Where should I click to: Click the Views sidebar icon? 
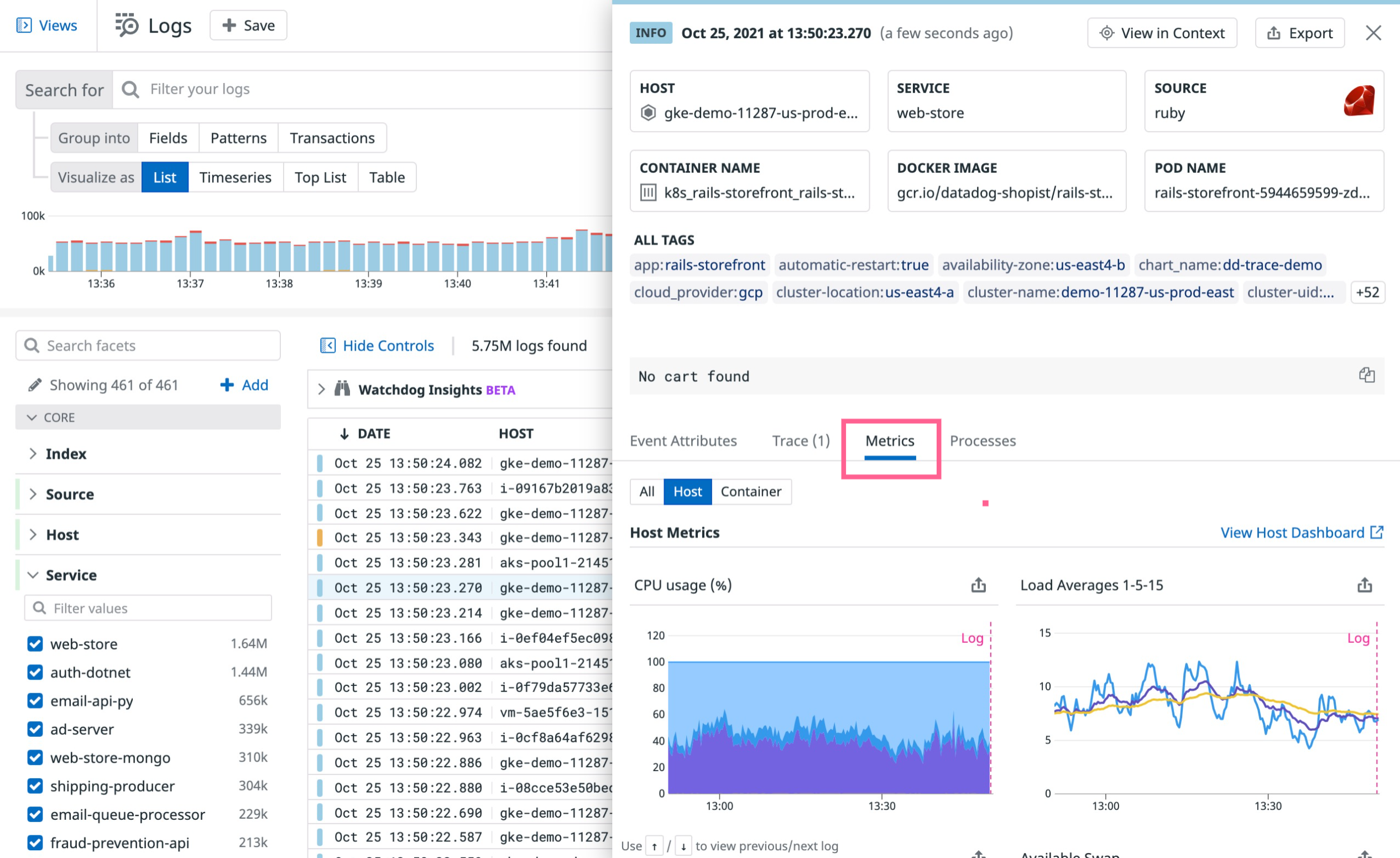pyautogui.click(x=25, y=25)
